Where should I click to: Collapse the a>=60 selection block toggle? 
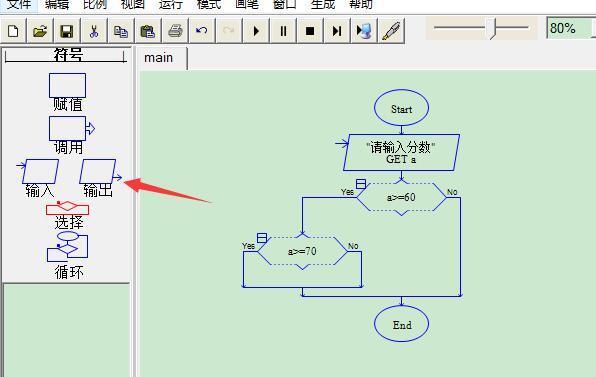pyautogui.click(x=361, y=184)
